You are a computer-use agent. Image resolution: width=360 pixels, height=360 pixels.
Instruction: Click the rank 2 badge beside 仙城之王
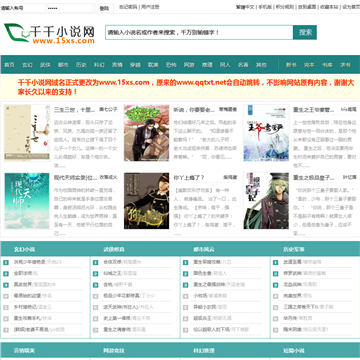pos(96,274)
